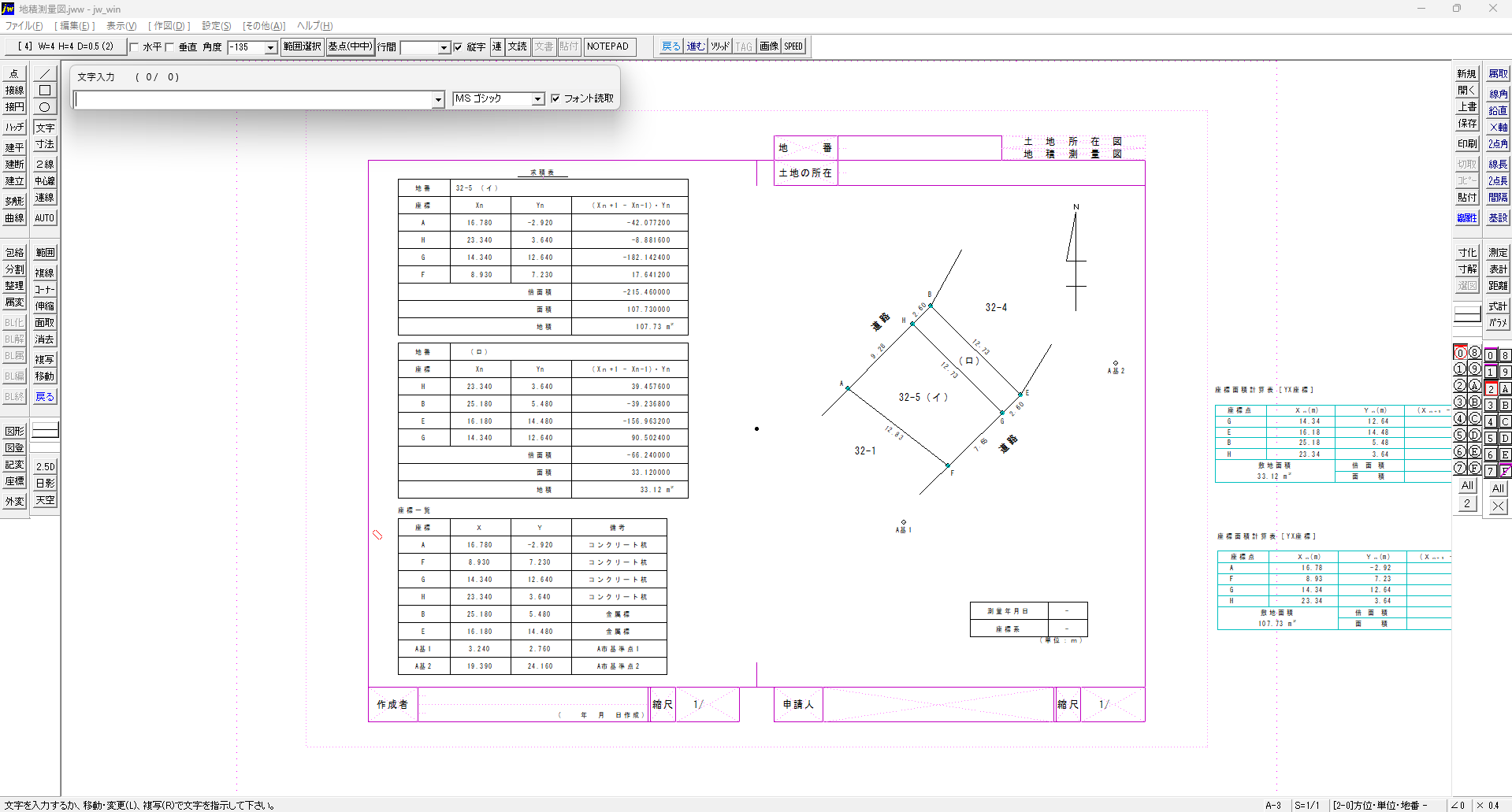
Task: Select the ハッチ hatch tool
Action: point(14,128)
